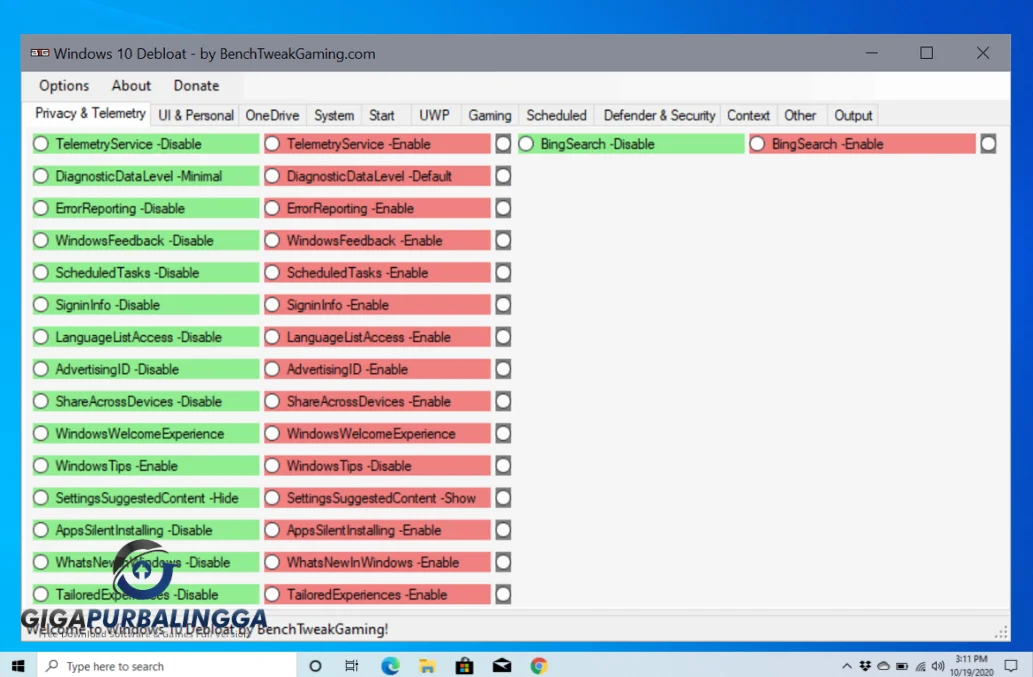
Task: Select WindowsFeedback -Enable option
Action: click(377, 240)
